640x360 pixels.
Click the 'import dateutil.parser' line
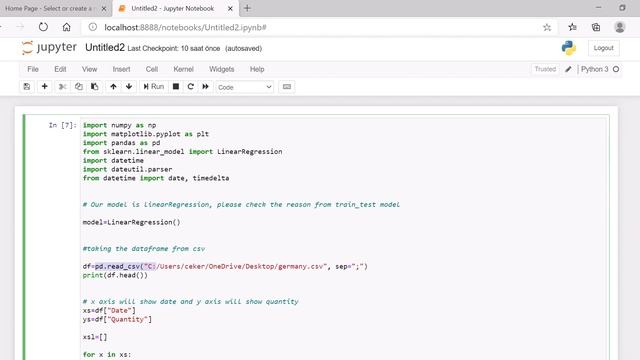coord(127,169)
